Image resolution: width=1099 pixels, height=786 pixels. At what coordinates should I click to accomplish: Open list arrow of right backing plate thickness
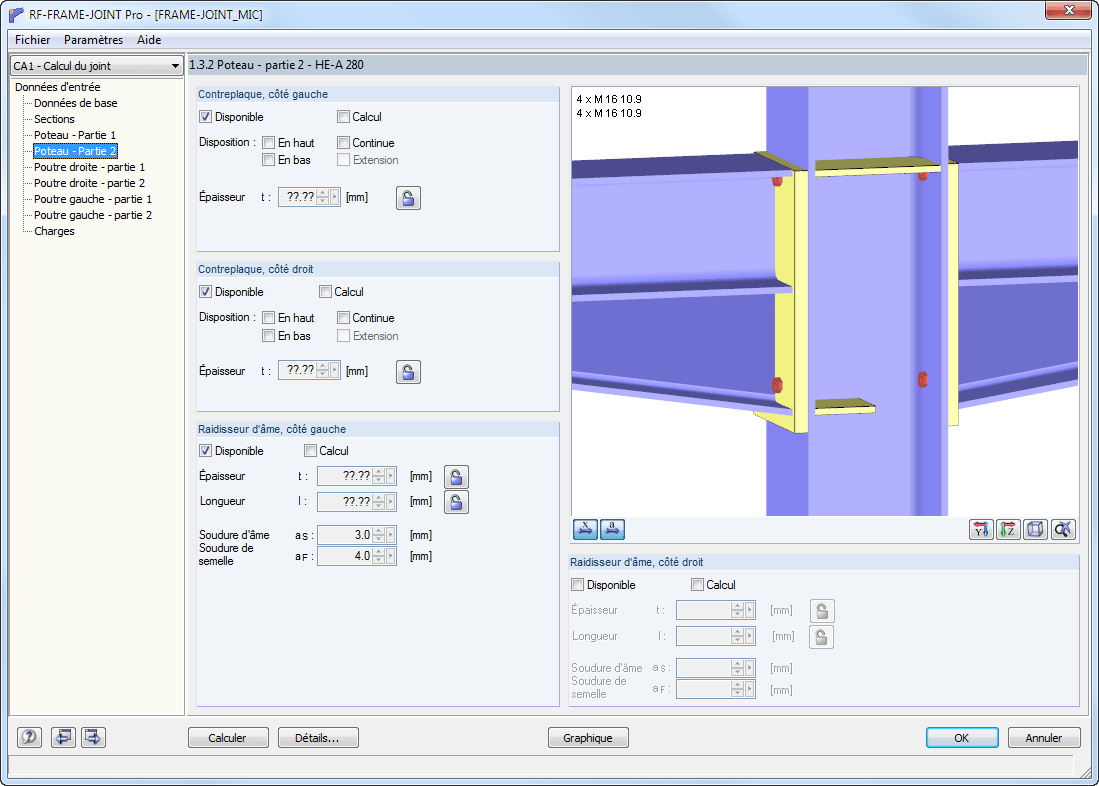click(335, 370)
